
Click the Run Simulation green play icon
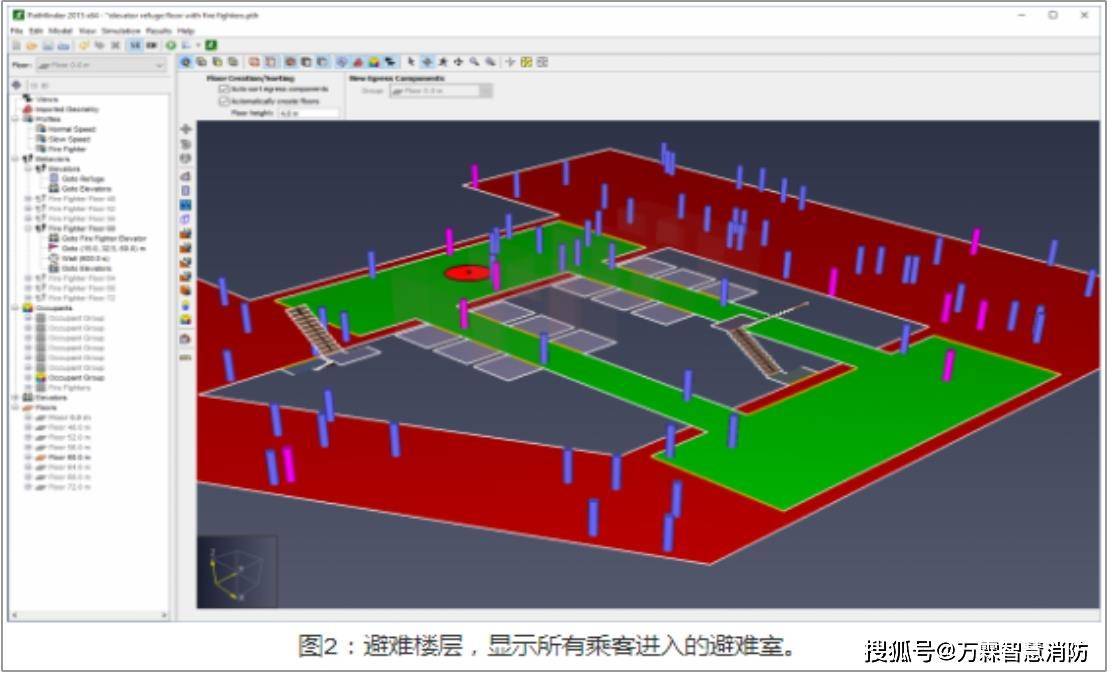[171, 46]
